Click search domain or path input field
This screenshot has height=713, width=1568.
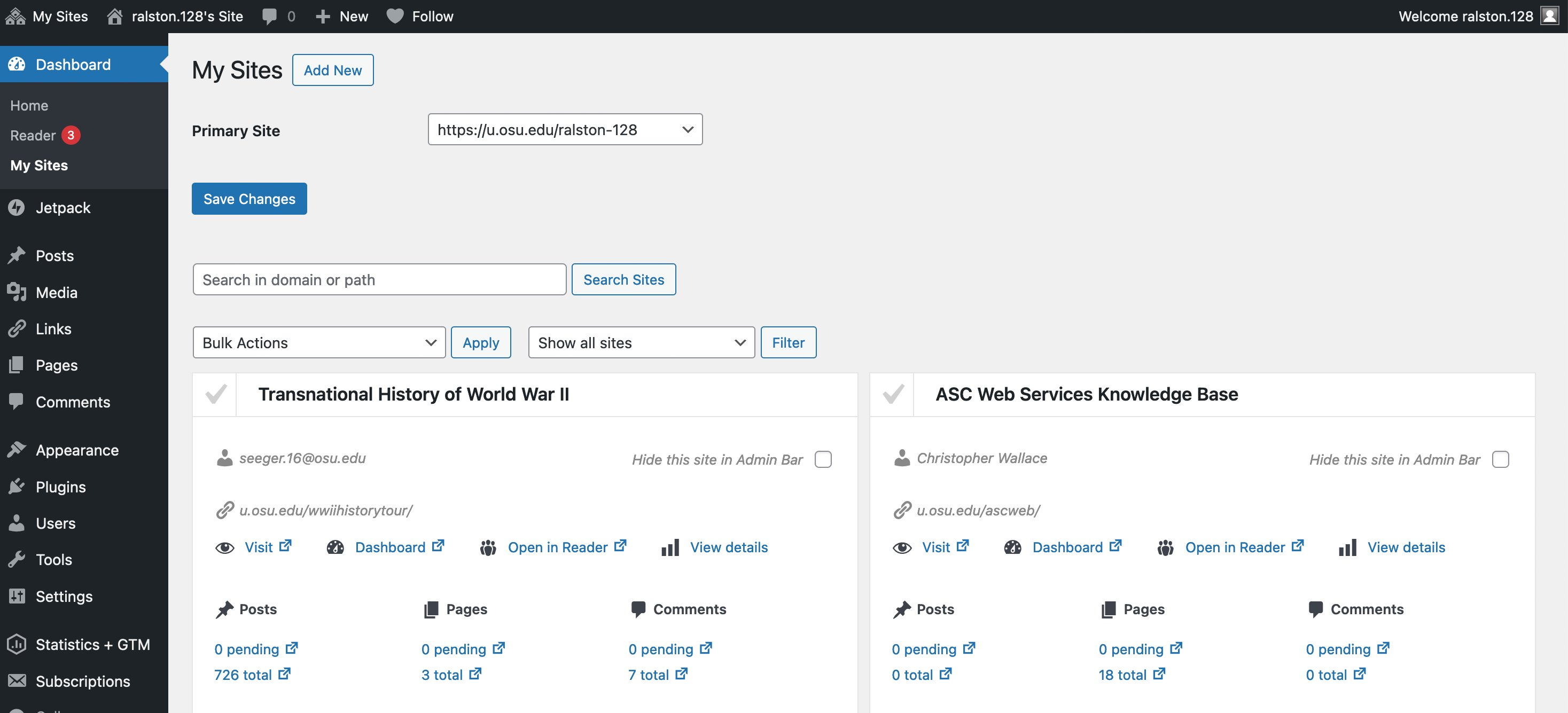(379, 279)
